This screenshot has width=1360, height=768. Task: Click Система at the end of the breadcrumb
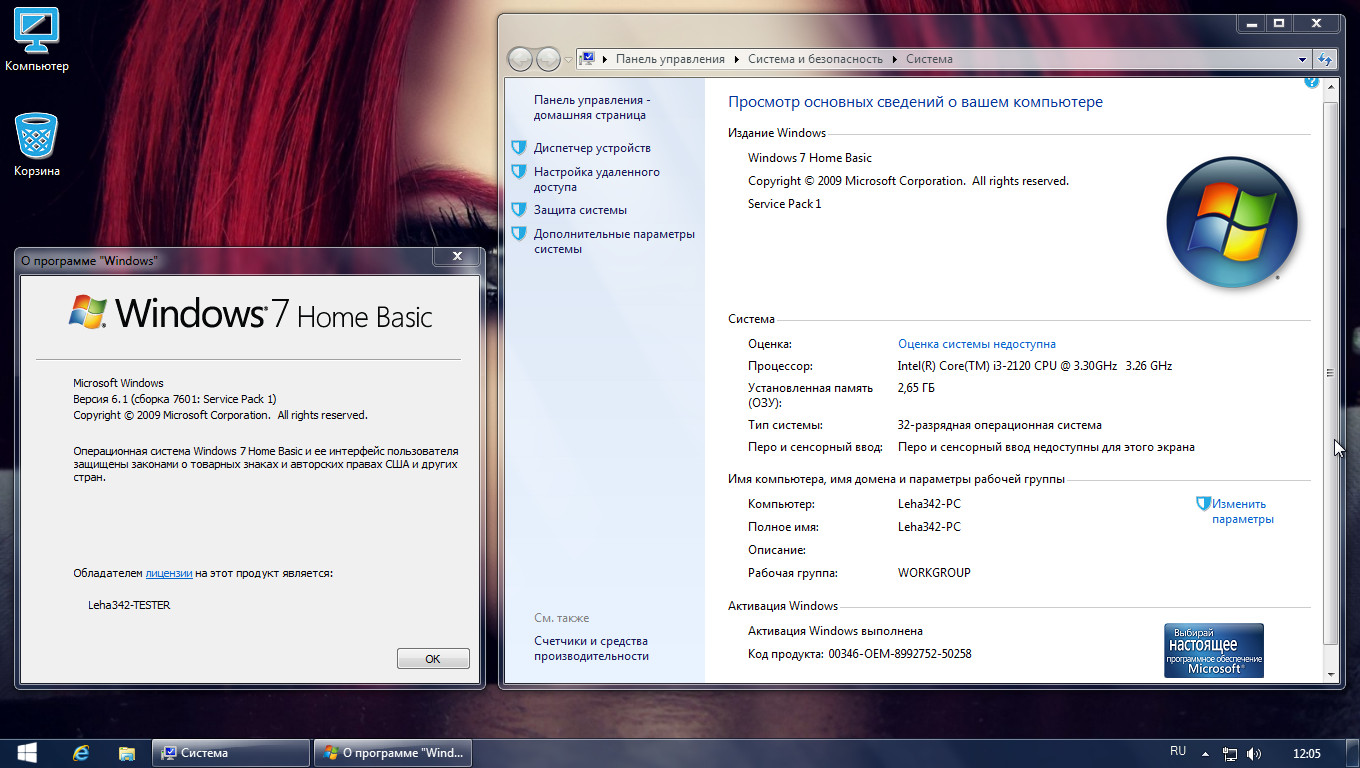929,59
